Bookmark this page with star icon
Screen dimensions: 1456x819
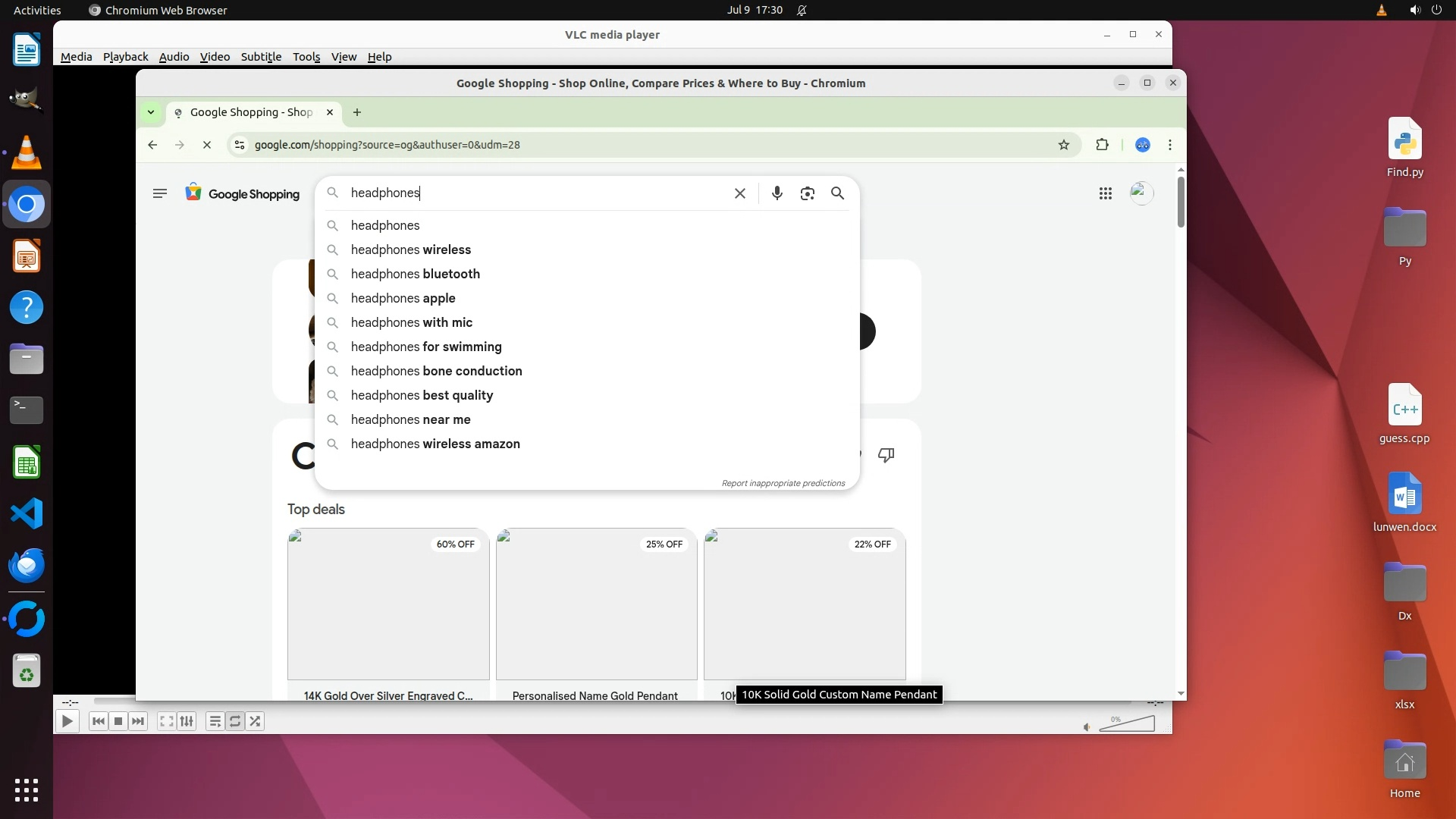(1063, 145)
